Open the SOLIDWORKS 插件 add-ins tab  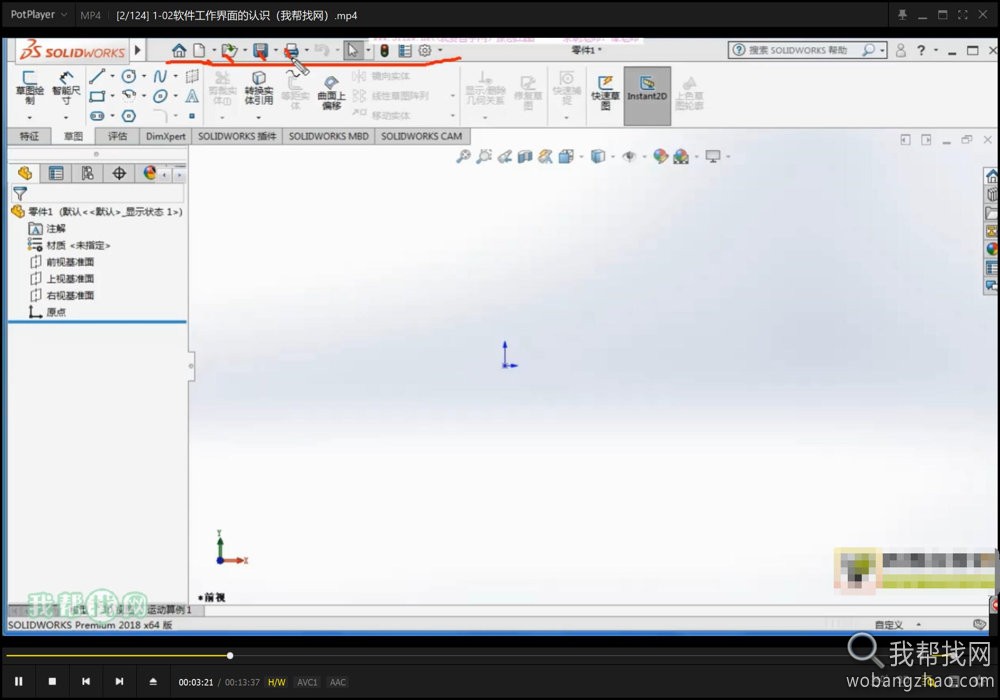tap(237, 136)
